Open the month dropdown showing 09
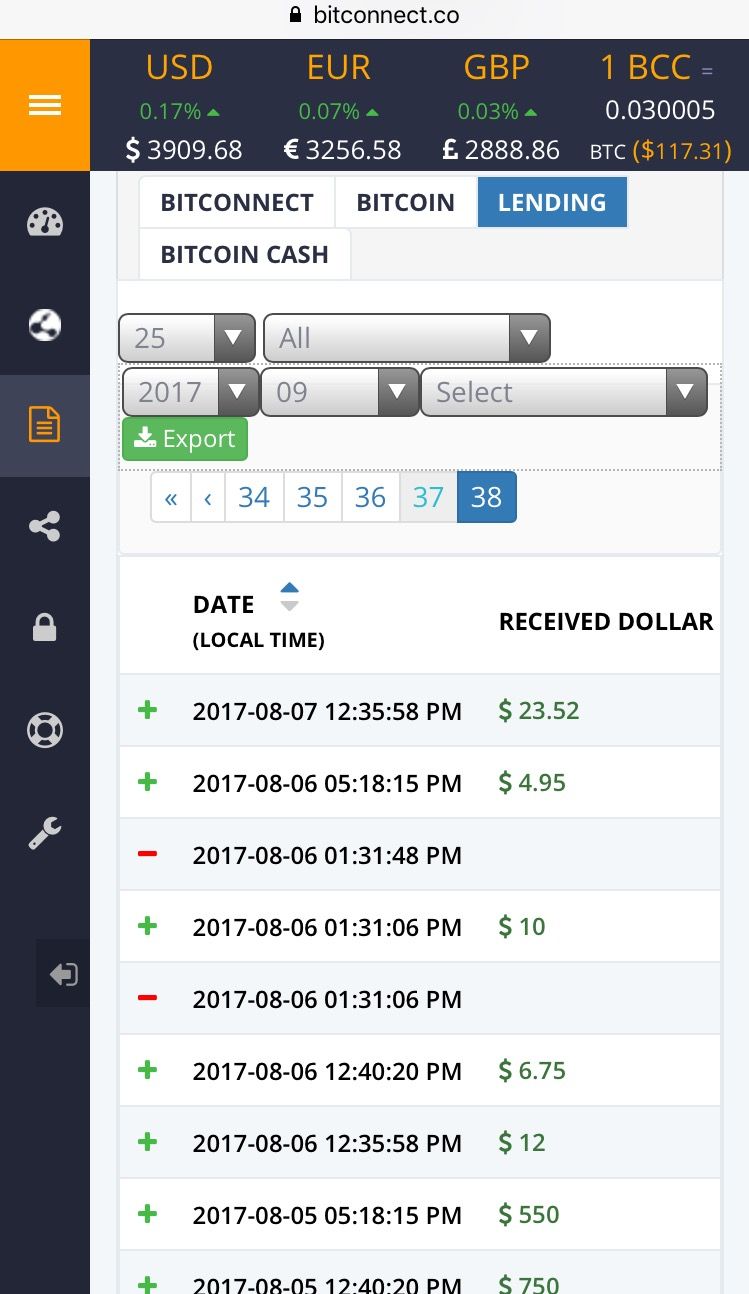The width and height of the screenshot is (749, 1294). click(340, 392)
